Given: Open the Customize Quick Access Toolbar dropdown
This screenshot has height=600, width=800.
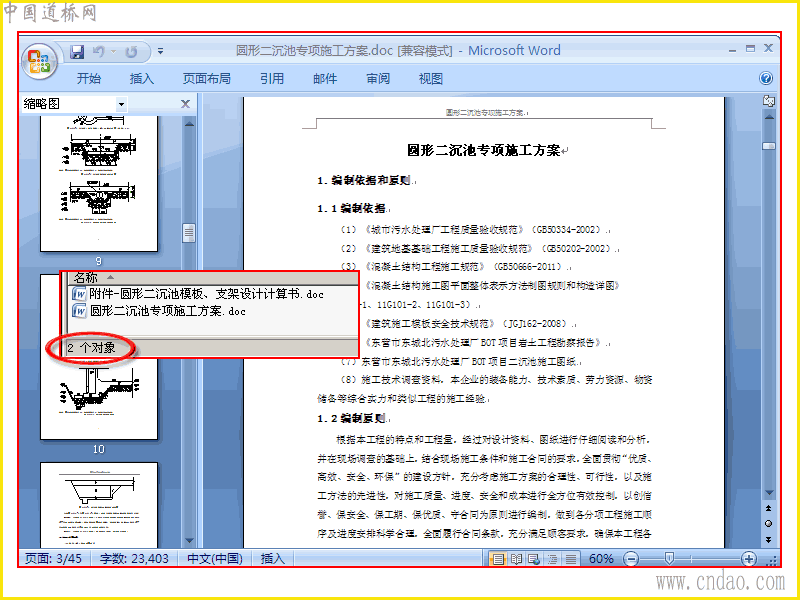Looking at the screenshot, I should point(160,51).
